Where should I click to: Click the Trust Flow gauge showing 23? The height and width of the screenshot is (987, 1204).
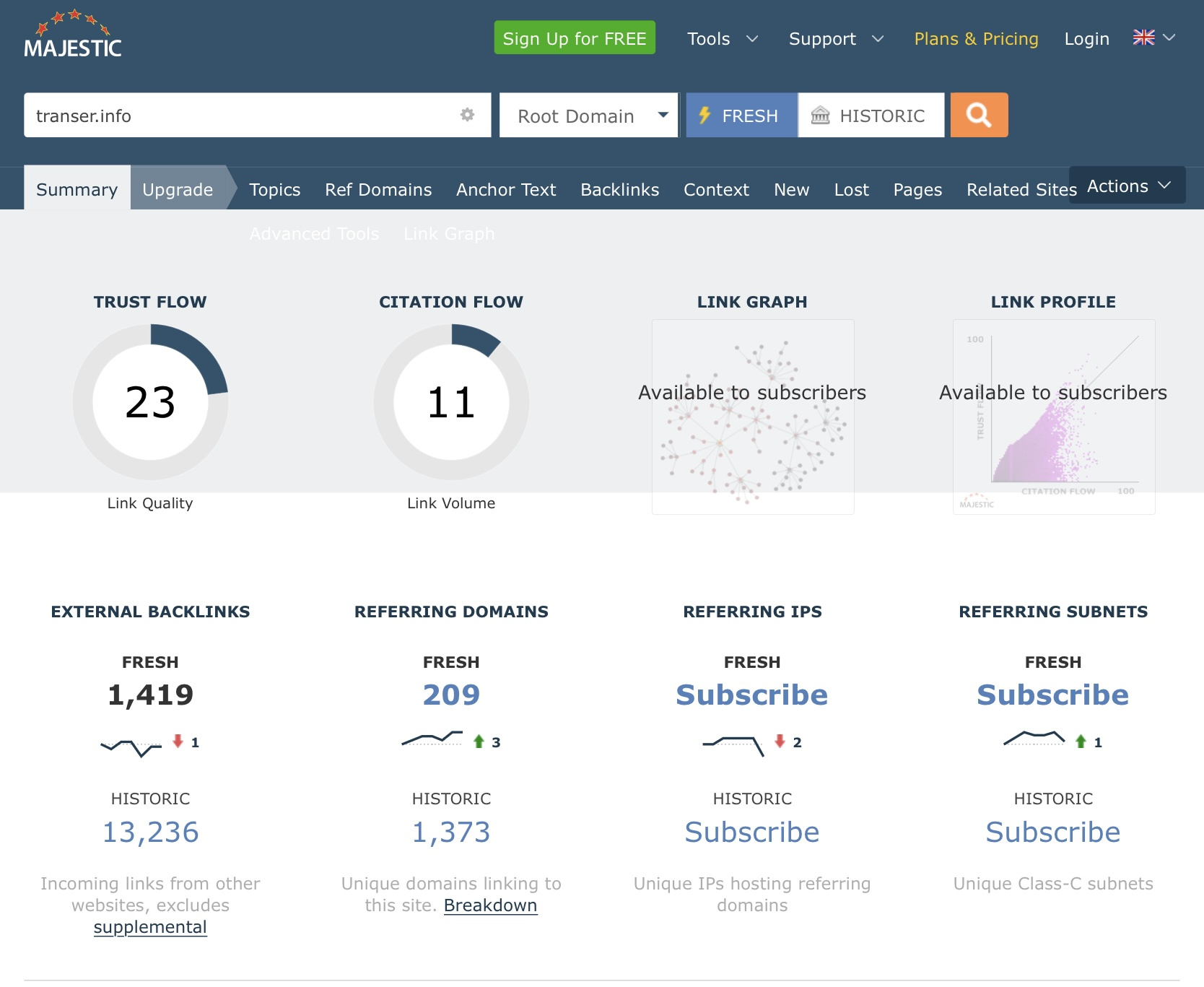click(150, 401)
